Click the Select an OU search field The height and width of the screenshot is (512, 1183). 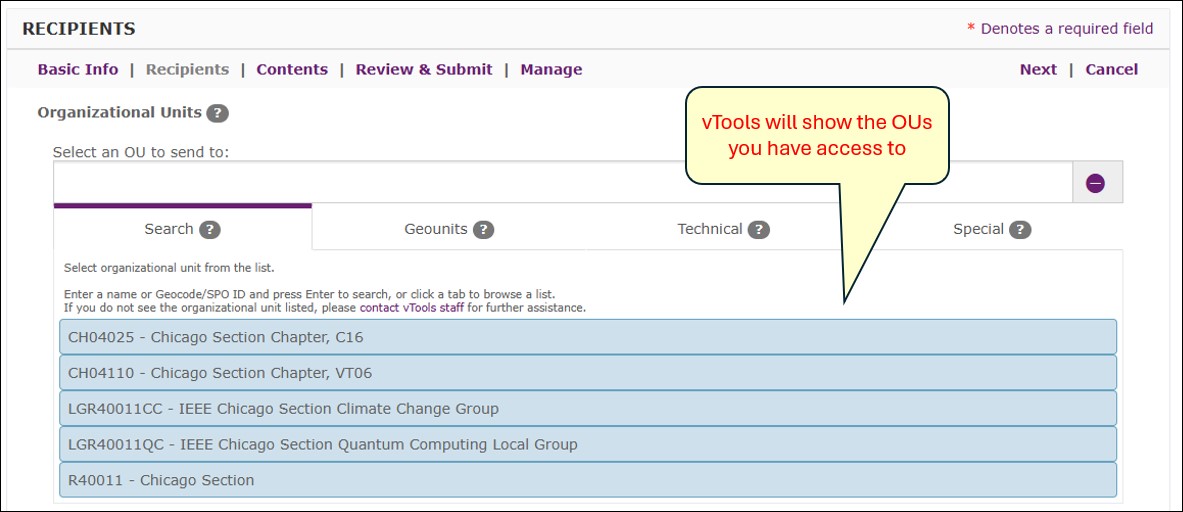563,182
